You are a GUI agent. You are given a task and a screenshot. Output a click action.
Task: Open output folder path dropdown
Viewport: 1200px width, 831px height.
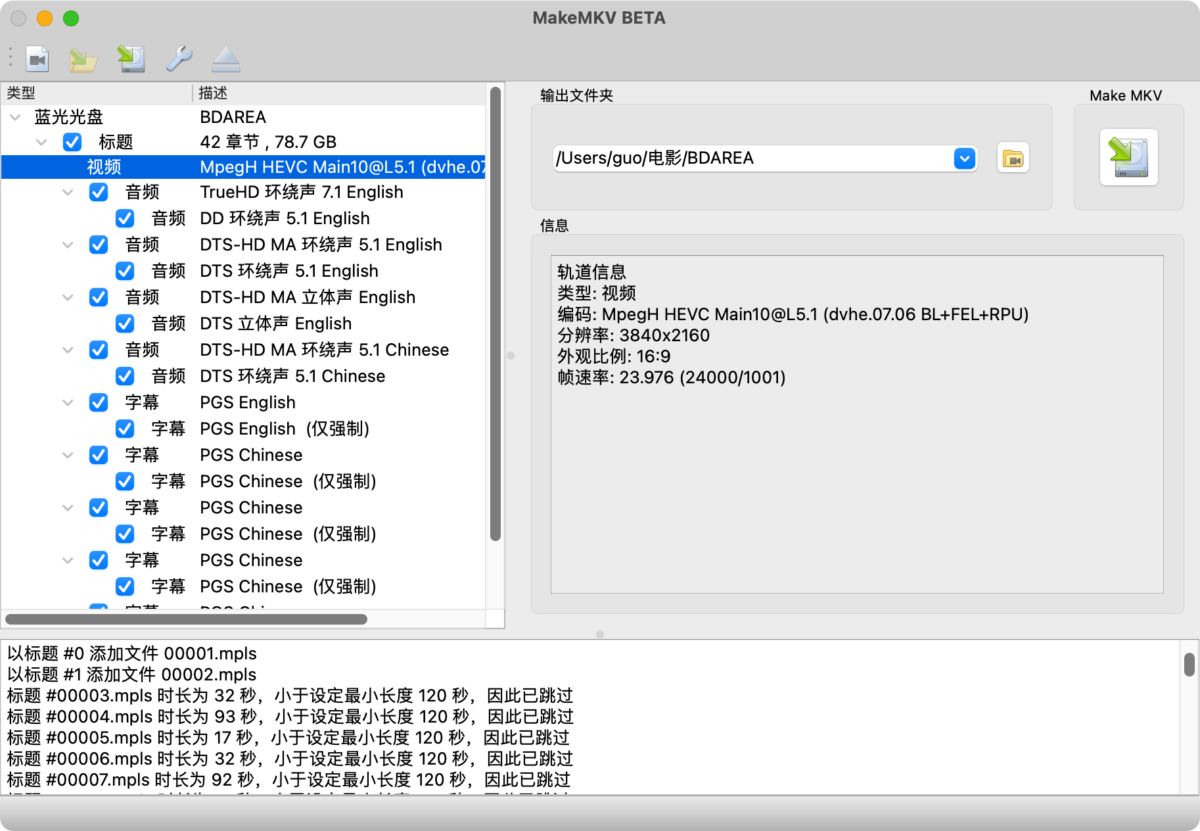[x=964, y=158]
